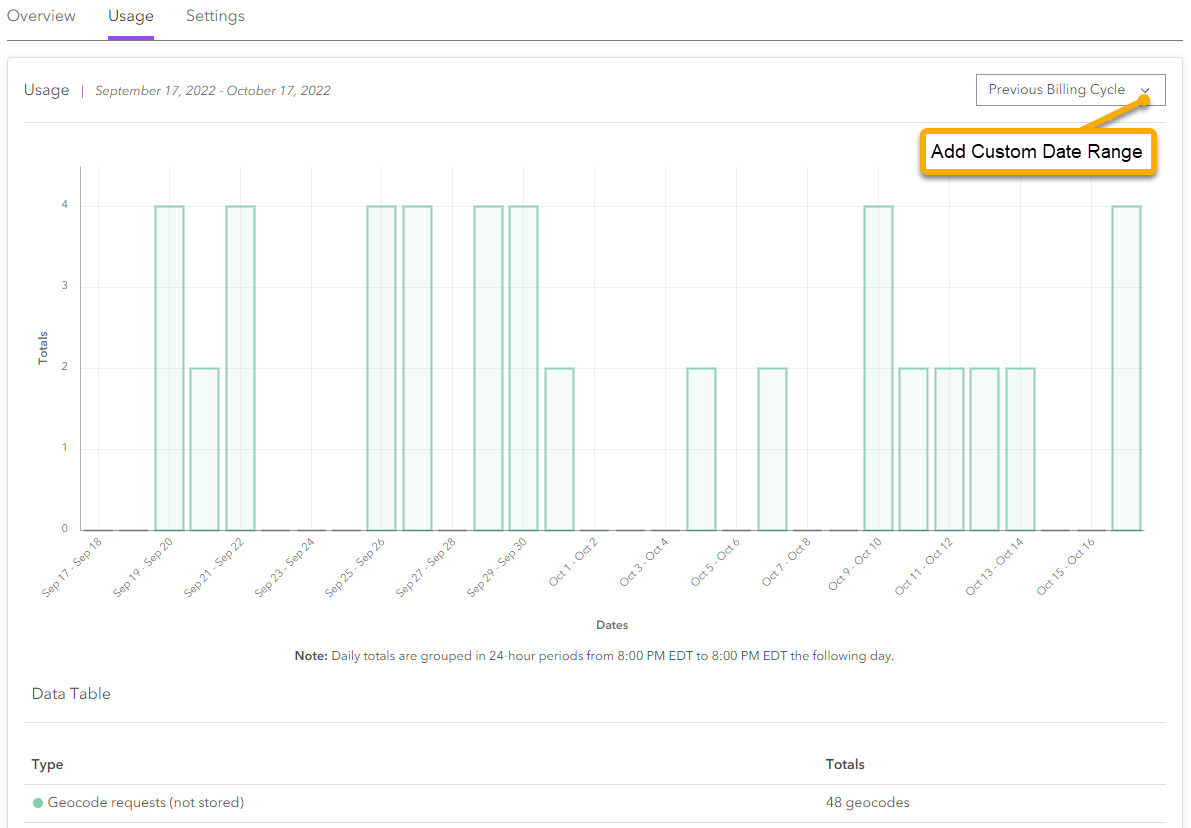Screen dimensions: 1191x828
Task: Click the Type column header
Action: [x=47, y=764]
